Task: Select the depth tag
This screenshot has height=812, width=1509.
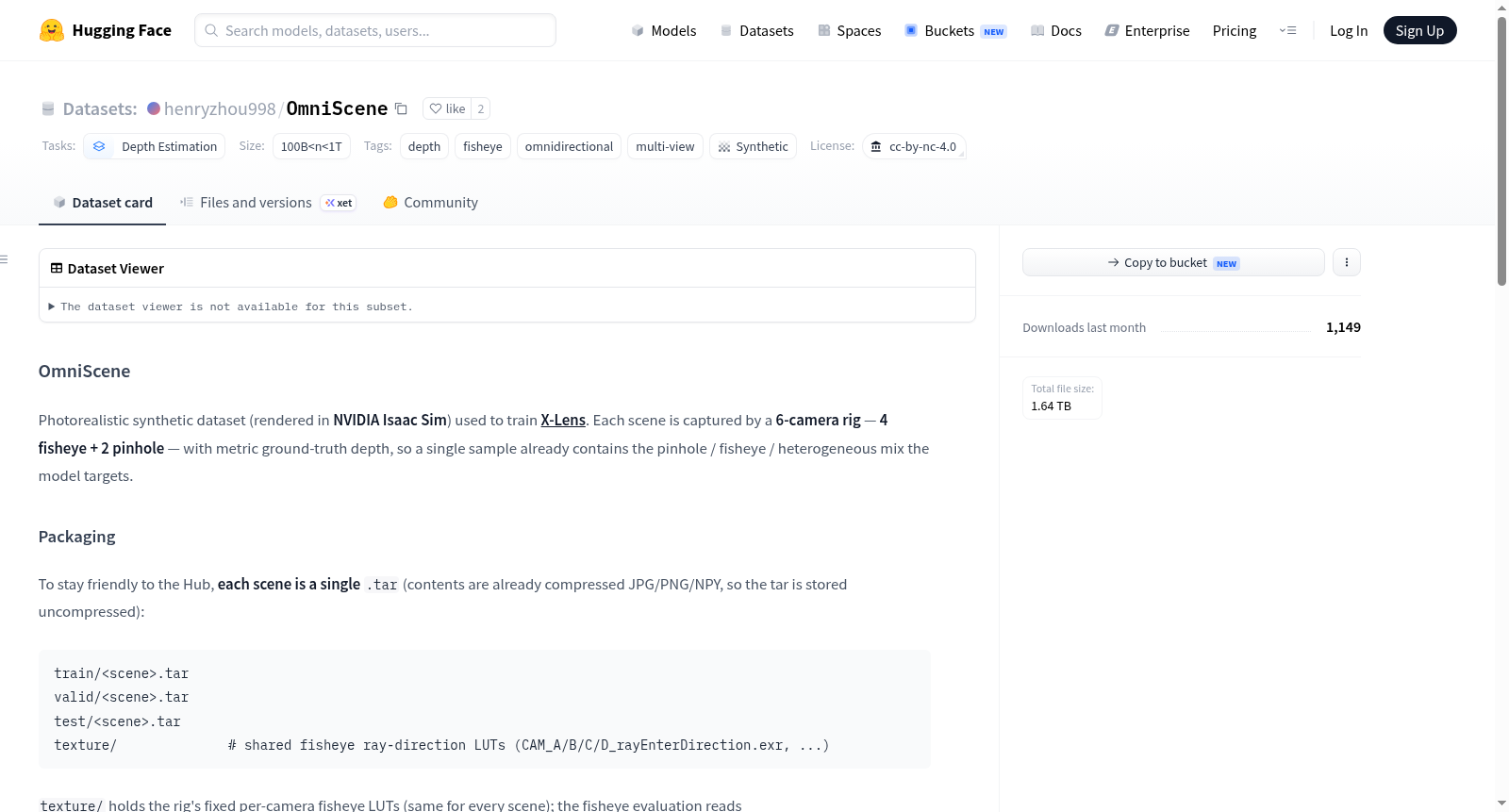Action: pyautogui.click(x=424, y=146)
